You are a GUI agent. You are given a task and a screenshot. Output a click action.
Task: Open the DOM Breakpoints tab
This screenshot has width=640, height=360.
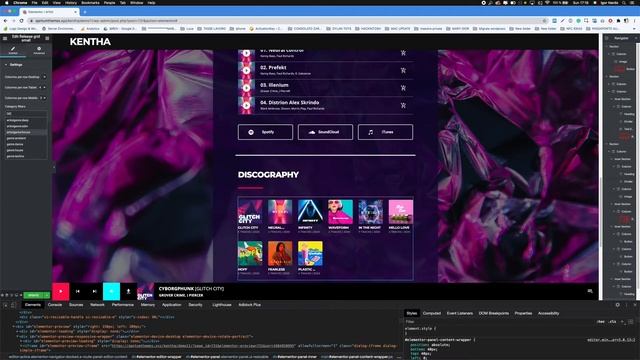(x=493, y=313)
